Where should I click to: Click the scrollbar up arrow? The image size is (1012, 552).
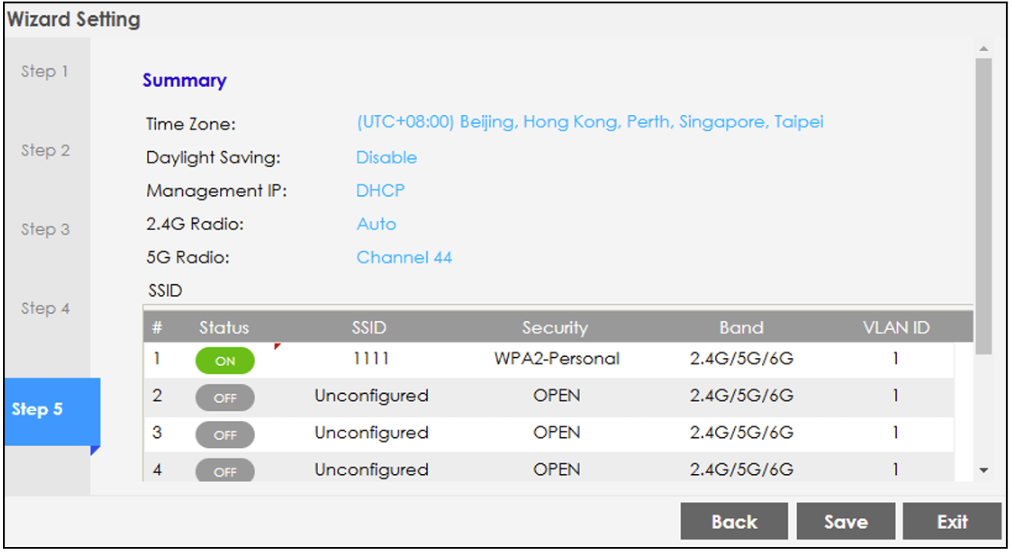tap(983, 49)
